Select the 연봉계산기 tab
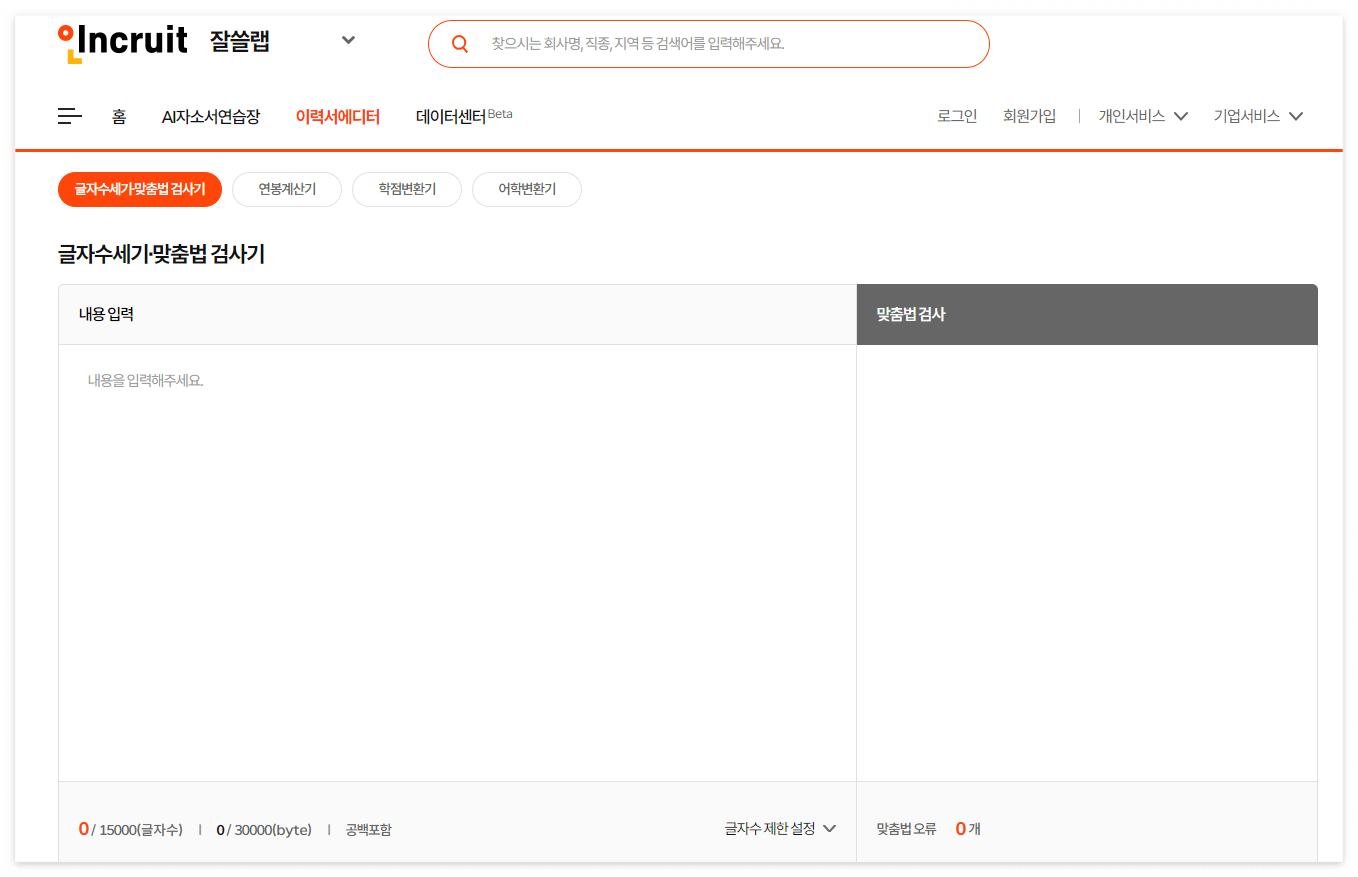Viewport: 1358px width, 877px height. tap(287, 189)
